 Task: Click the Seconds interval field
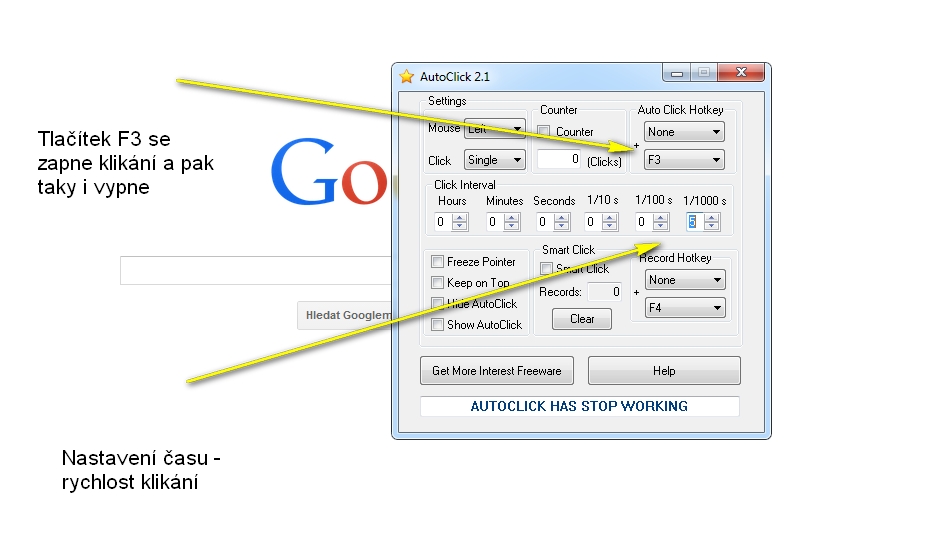[x=544, y=222]
